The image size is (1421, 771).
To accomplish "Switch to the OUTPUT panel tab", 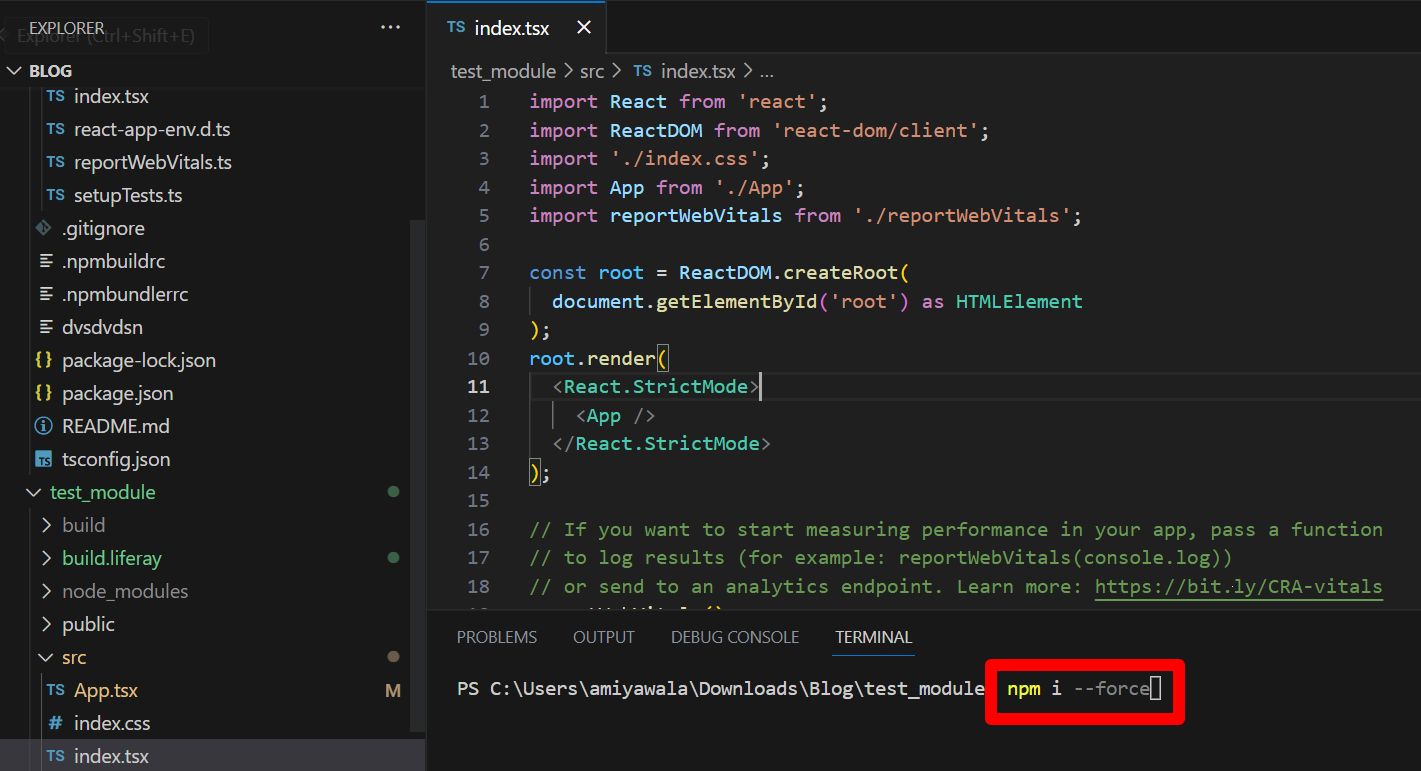I will pos(604,637).
